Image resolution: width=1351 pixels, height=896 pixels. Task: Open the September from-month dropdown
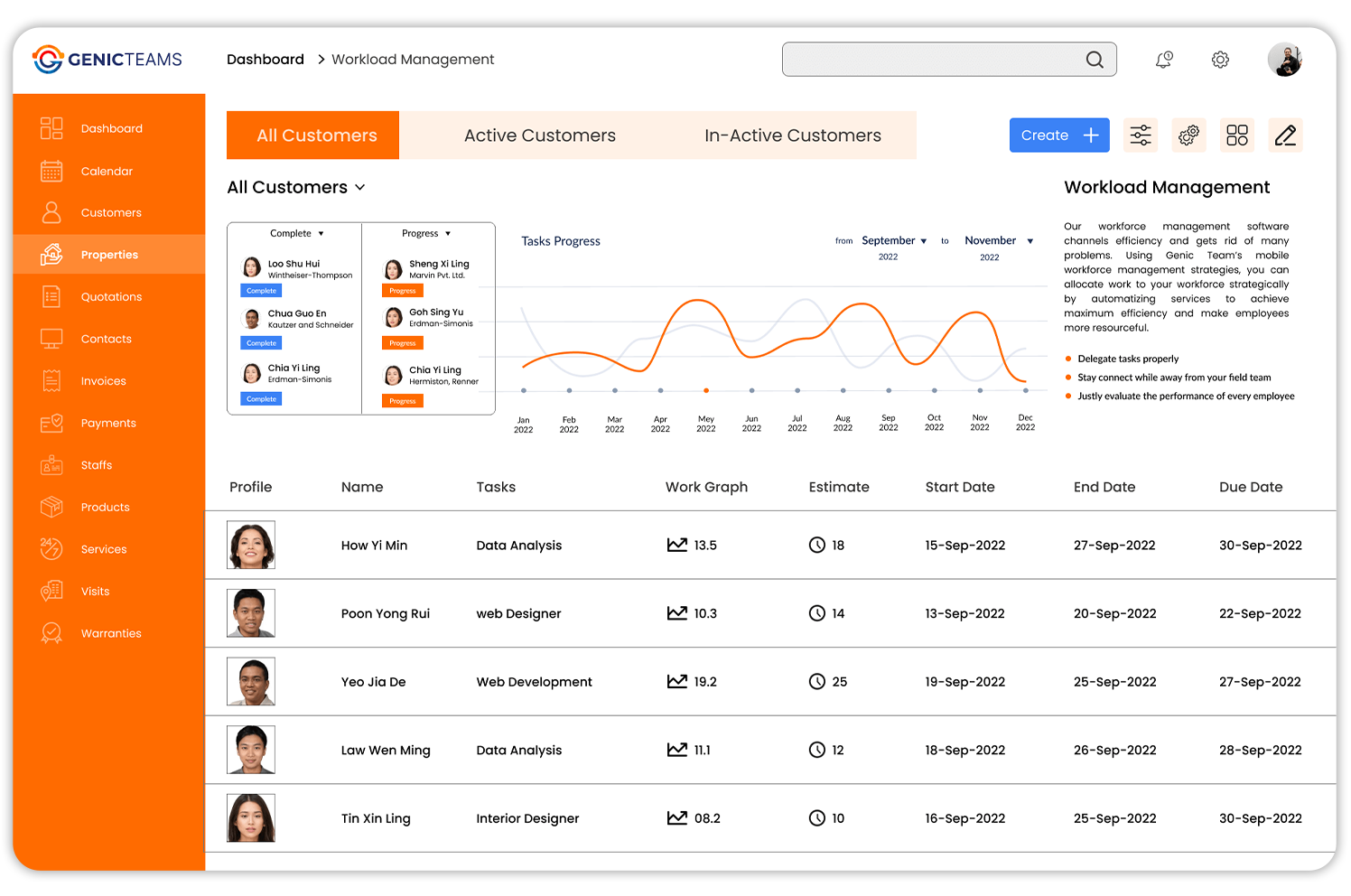click(x=894, y=241)
